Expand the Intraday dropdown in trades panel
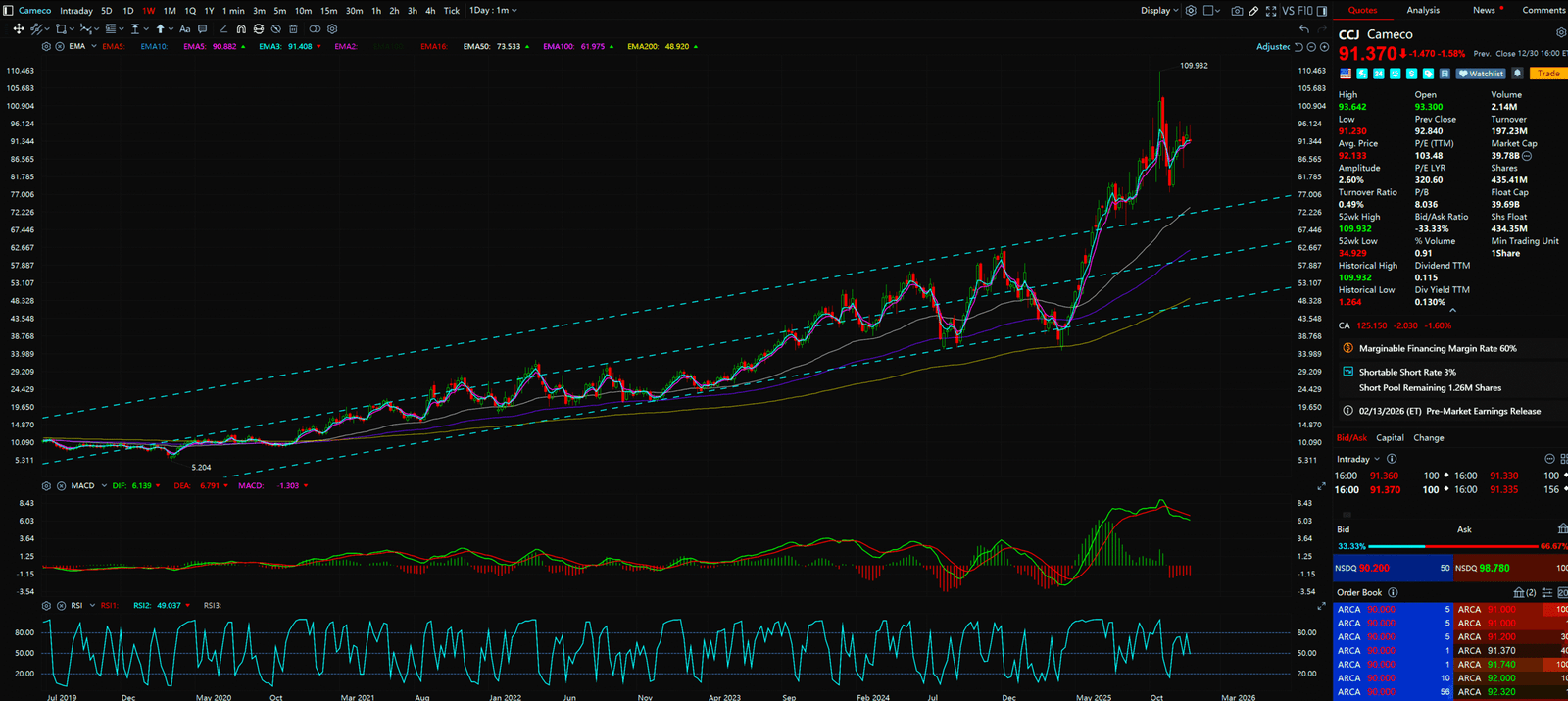 (x=1358, y=459)
